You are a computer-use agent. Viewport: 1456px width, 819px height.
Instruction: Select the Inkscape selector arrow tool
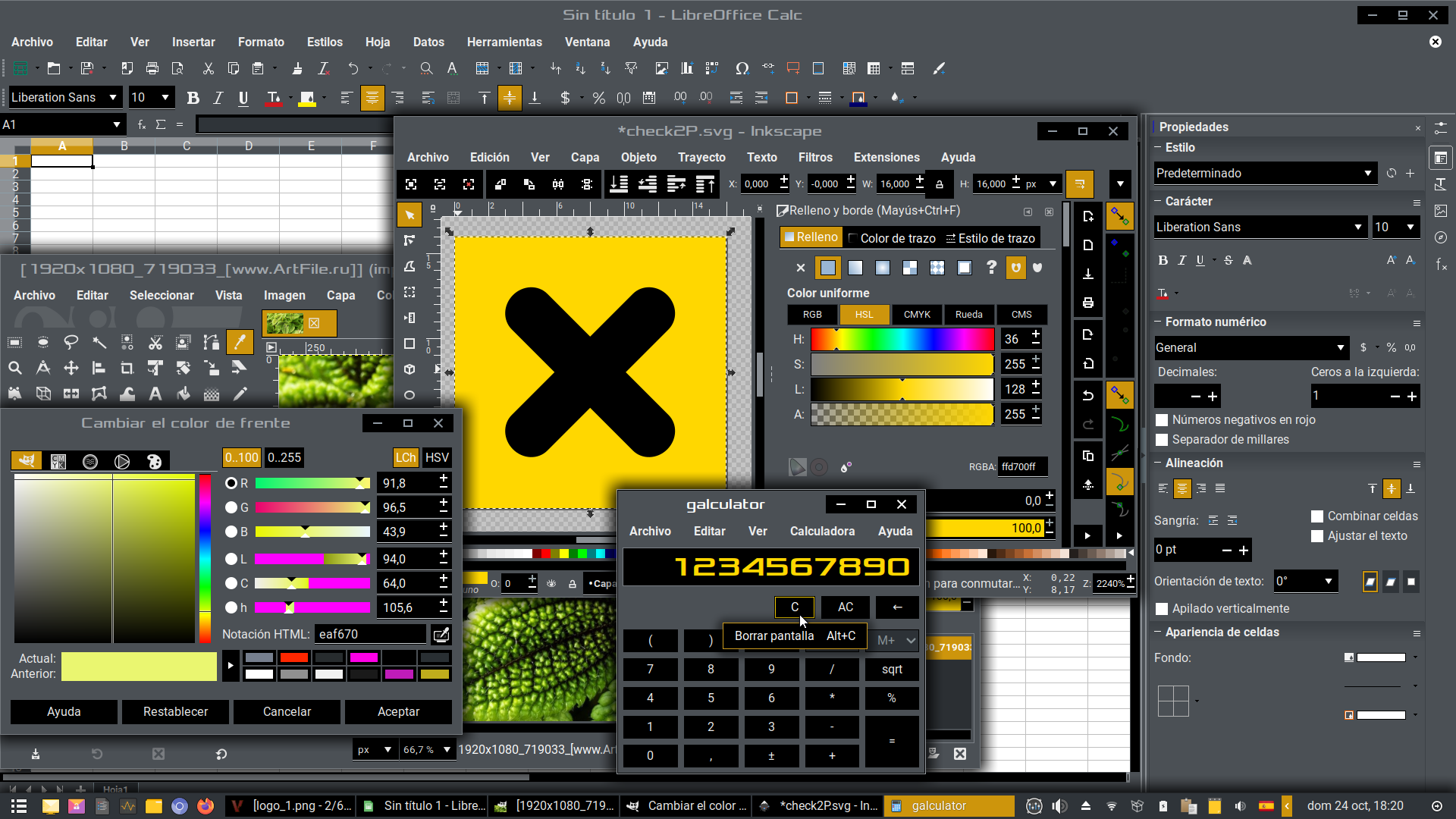pos(409,215)
